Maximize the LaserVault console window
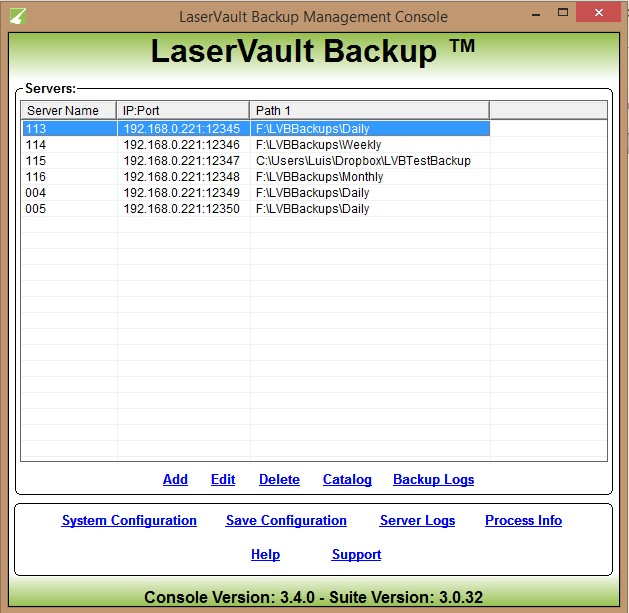Screen dimensions: 629x613 point(563,12)
